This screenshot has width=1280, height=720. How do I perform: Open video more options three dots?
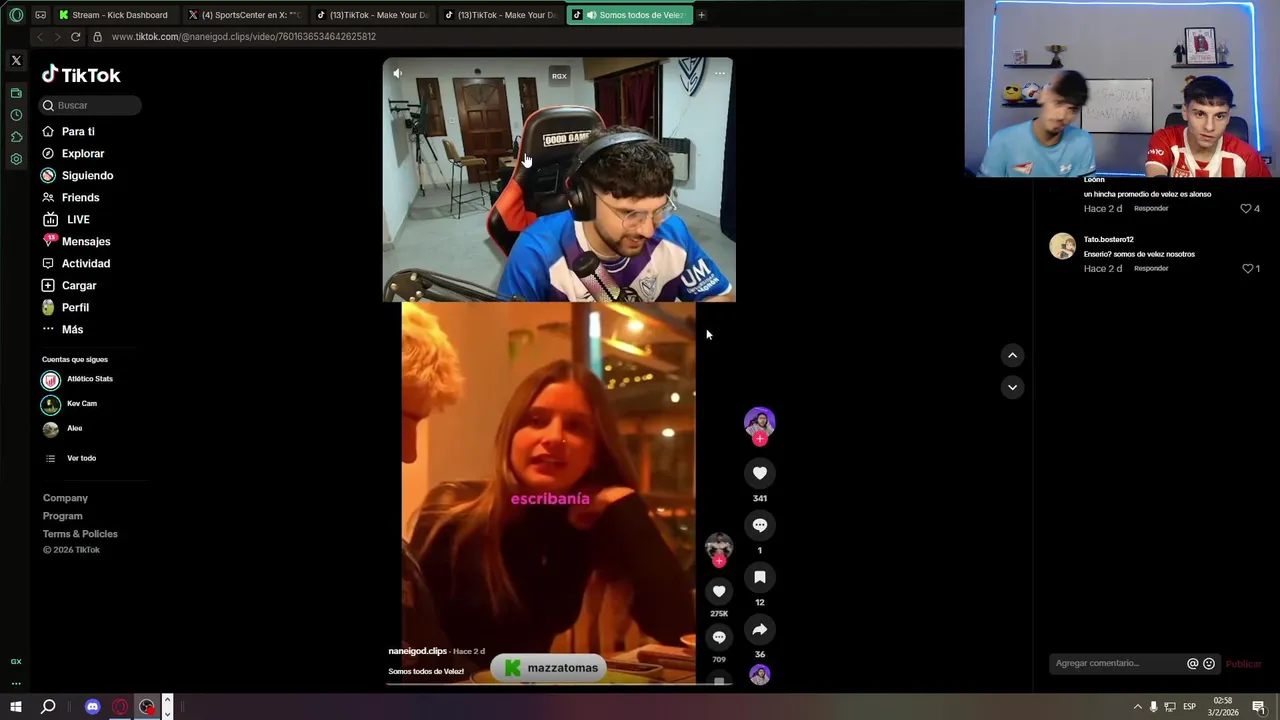tap(720, 73)
